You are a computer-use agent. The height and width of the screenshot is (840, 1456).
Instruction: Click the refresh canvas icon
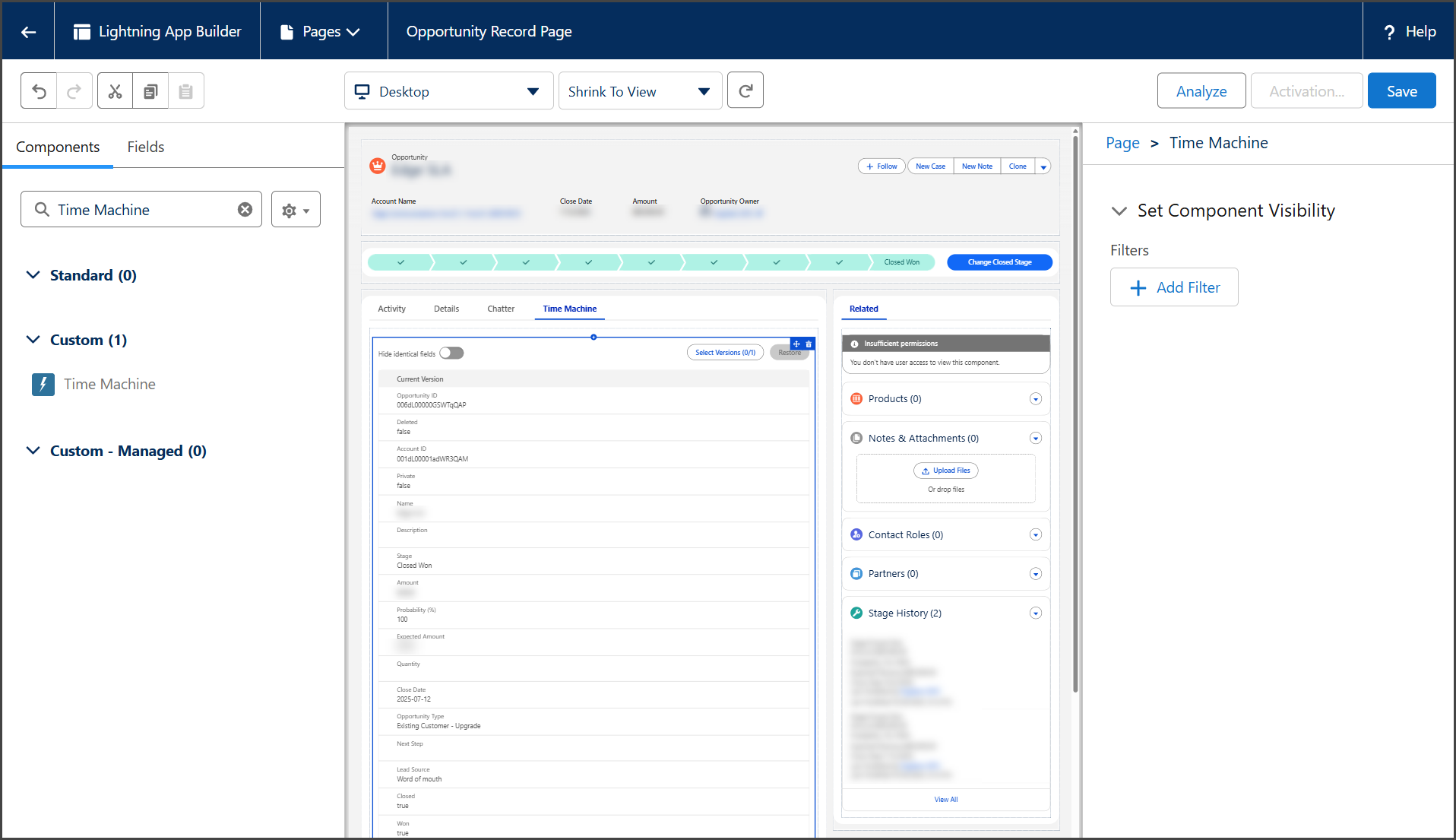(x=745, y=91)
